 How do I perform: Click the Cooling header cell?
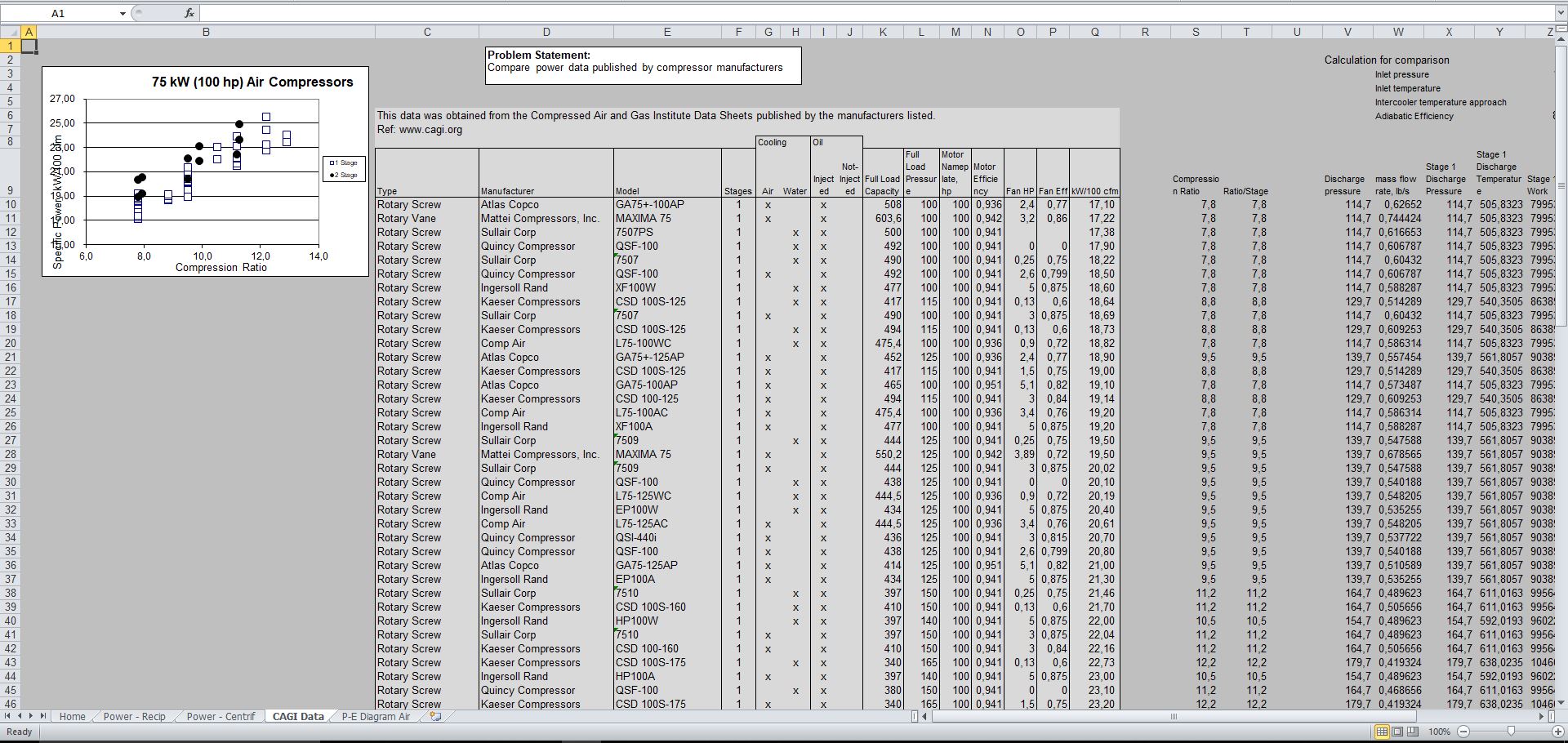[x=782, y=142]
